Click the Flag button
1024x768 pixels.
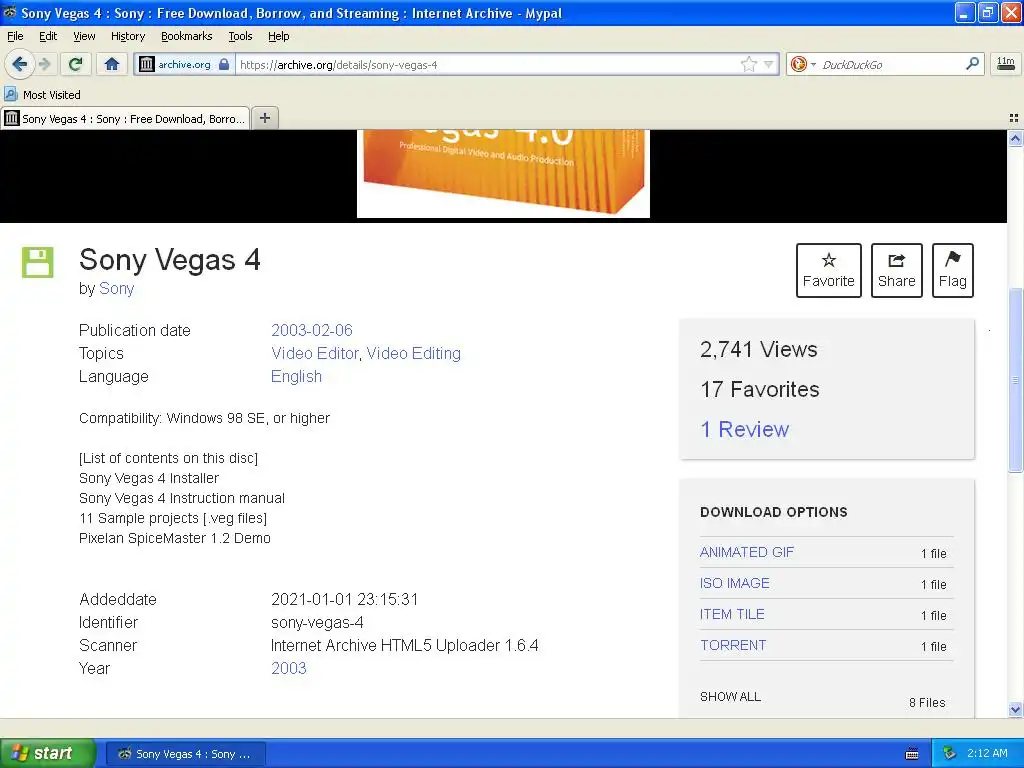pos(953,270)
